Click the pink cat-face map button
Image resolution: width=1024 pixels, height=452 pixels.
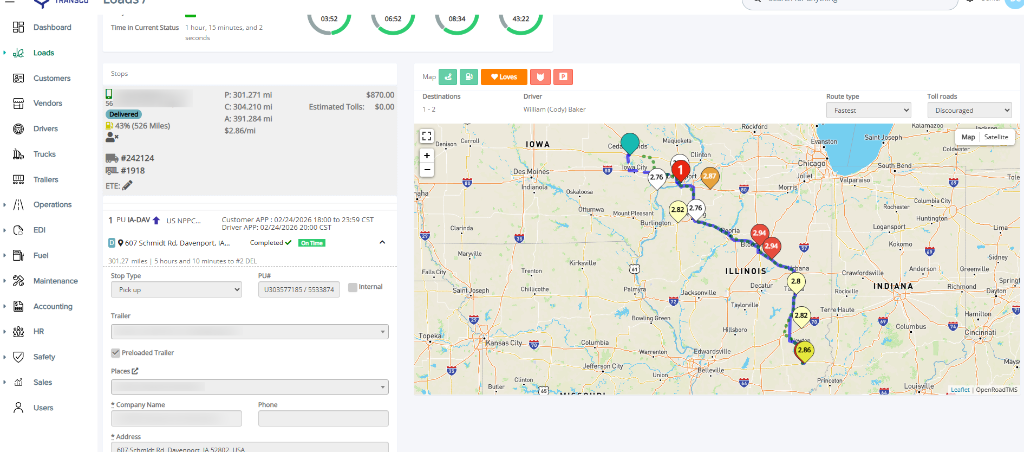click(x=540, y=77)
